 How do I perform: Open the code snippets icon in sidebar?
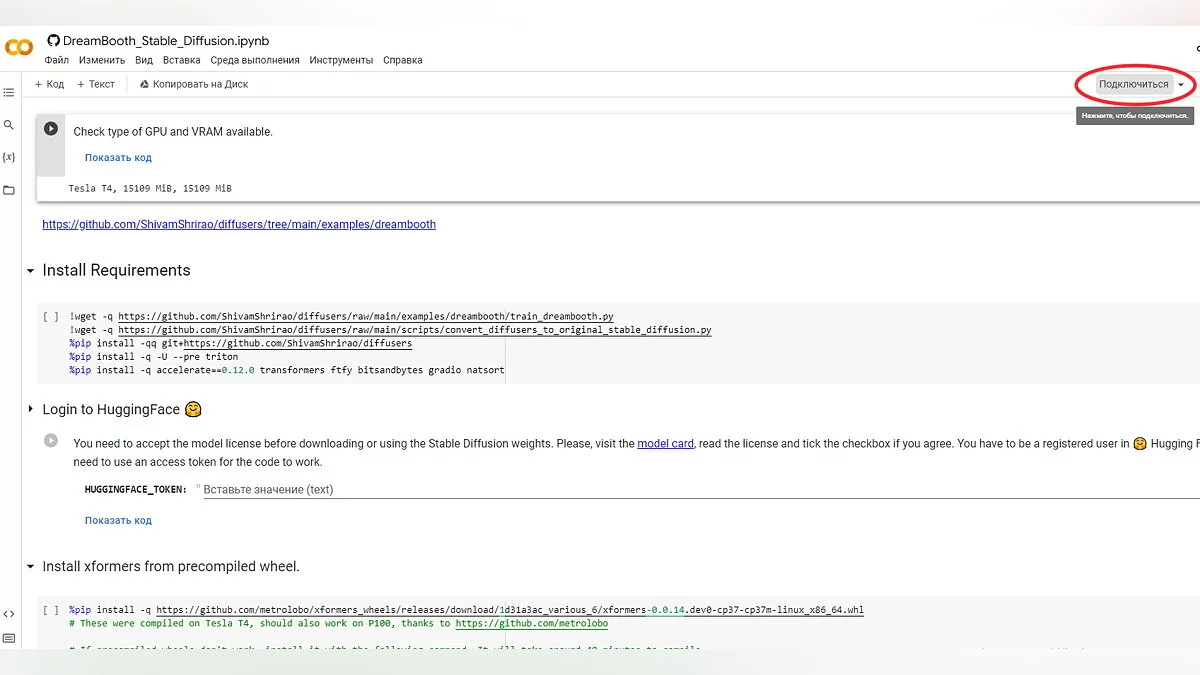point(9,614)
